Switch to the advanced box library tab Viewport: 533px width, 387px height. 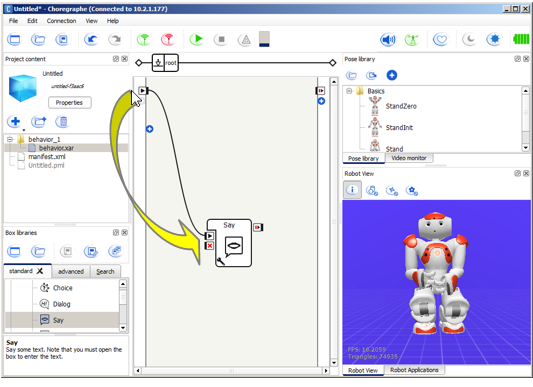tap(71, 271)
